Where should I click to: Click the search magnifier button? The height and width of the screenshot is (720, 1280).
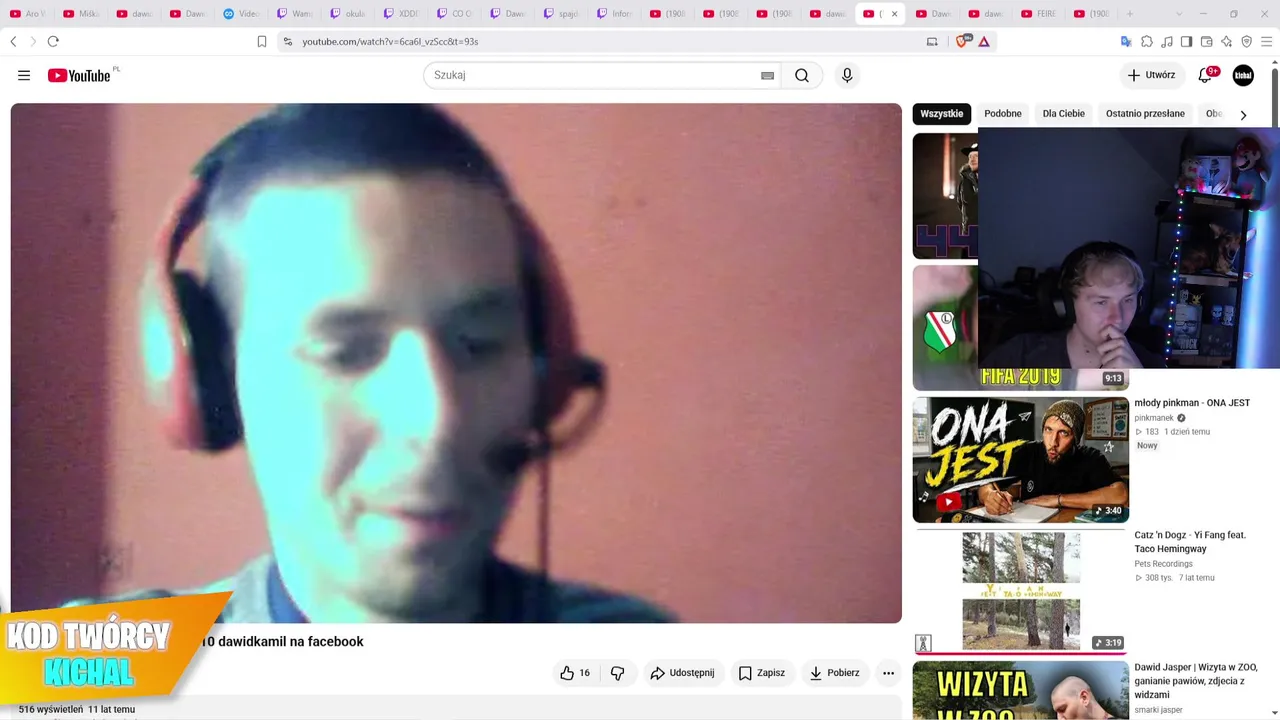[802, 75]
